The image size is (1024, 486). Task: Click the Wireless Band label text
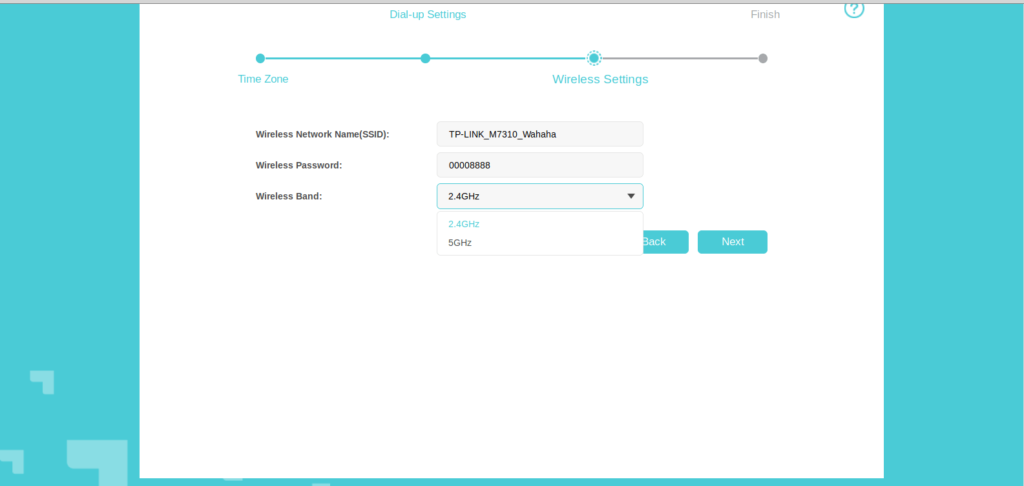[289, 196]
